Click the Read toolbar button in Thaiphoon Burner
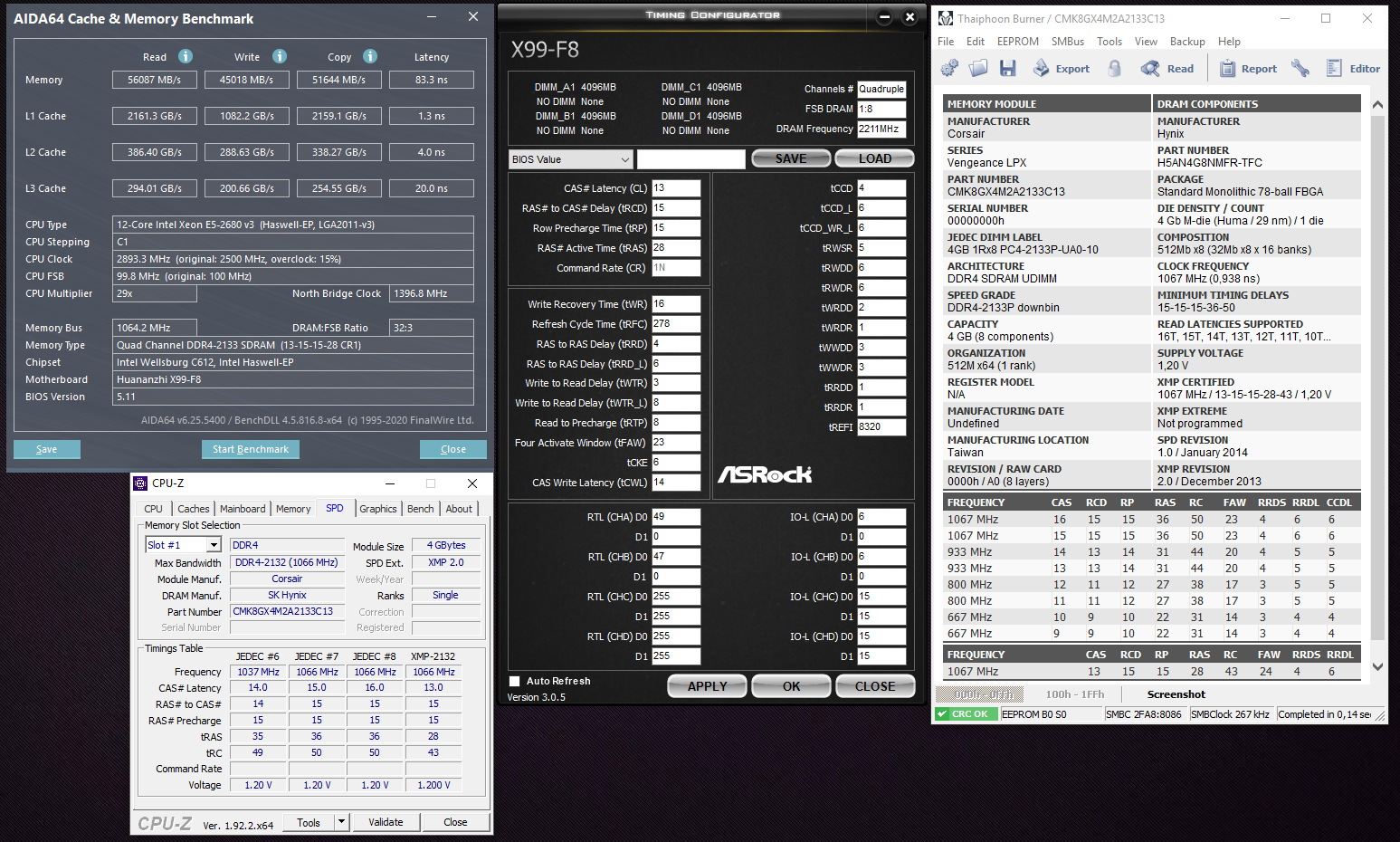The image size is (1400, 842). tap(1167, 68)
